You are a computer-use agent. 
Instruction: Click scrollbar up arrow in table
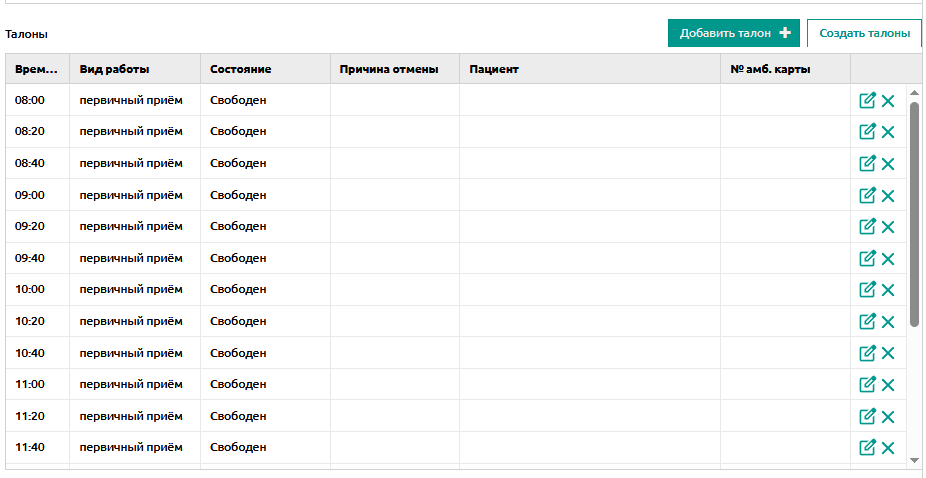(x=914, y=93)
